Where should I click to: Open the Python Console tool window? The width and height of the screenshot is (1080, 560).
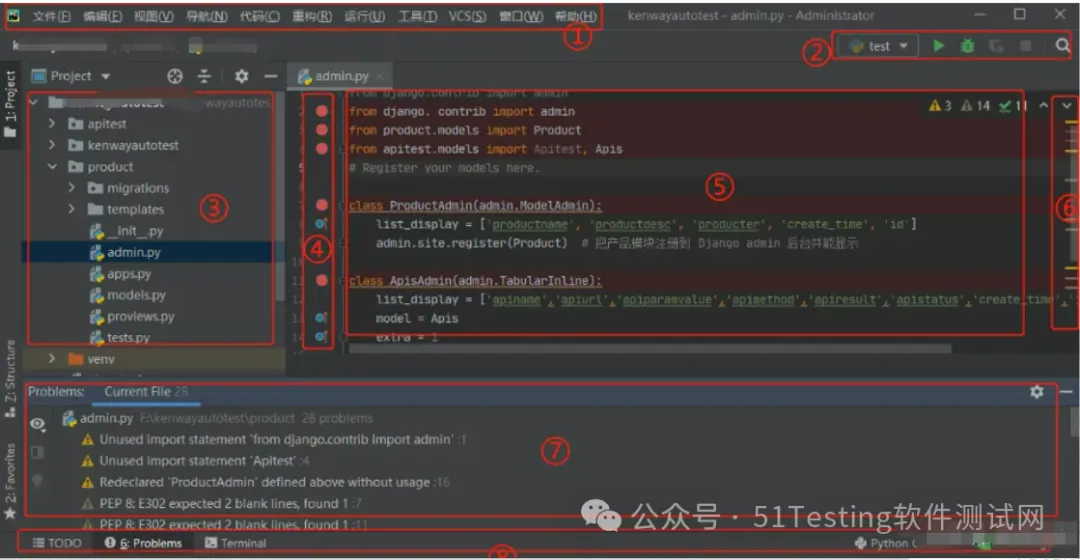point(886,543)
